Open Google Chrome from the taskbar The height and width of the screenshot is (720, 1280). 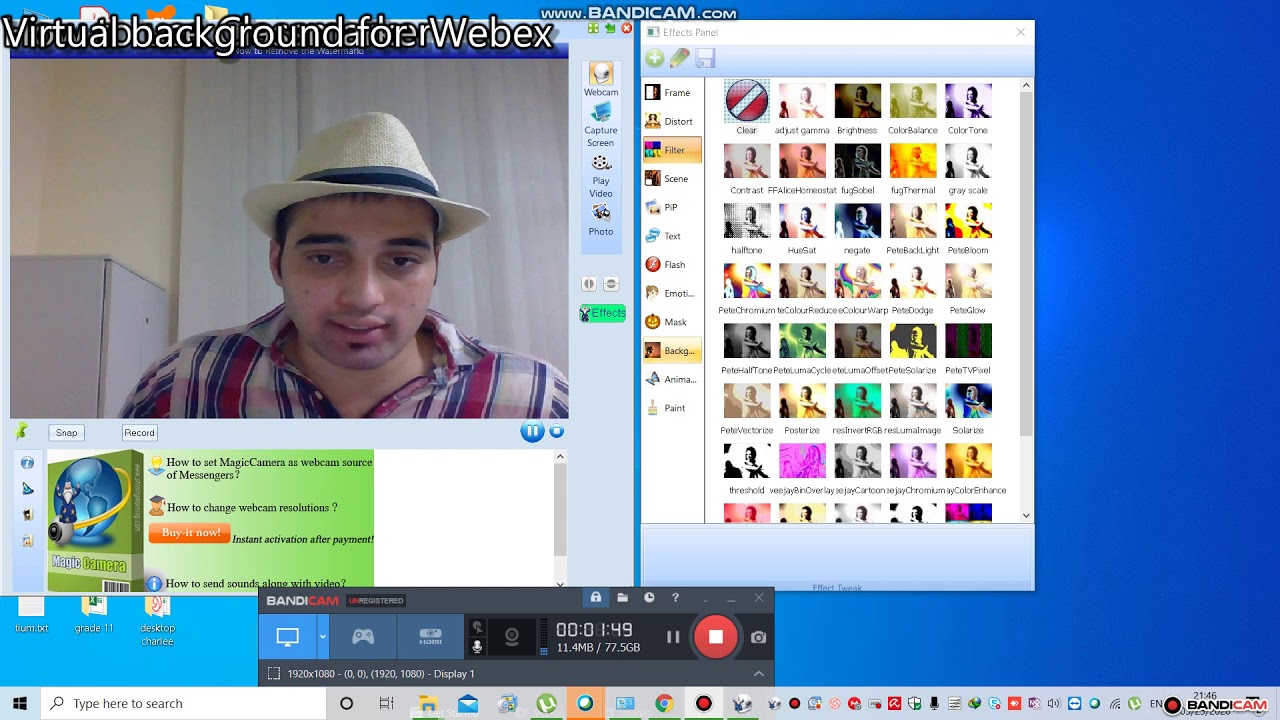pos(664,704)
